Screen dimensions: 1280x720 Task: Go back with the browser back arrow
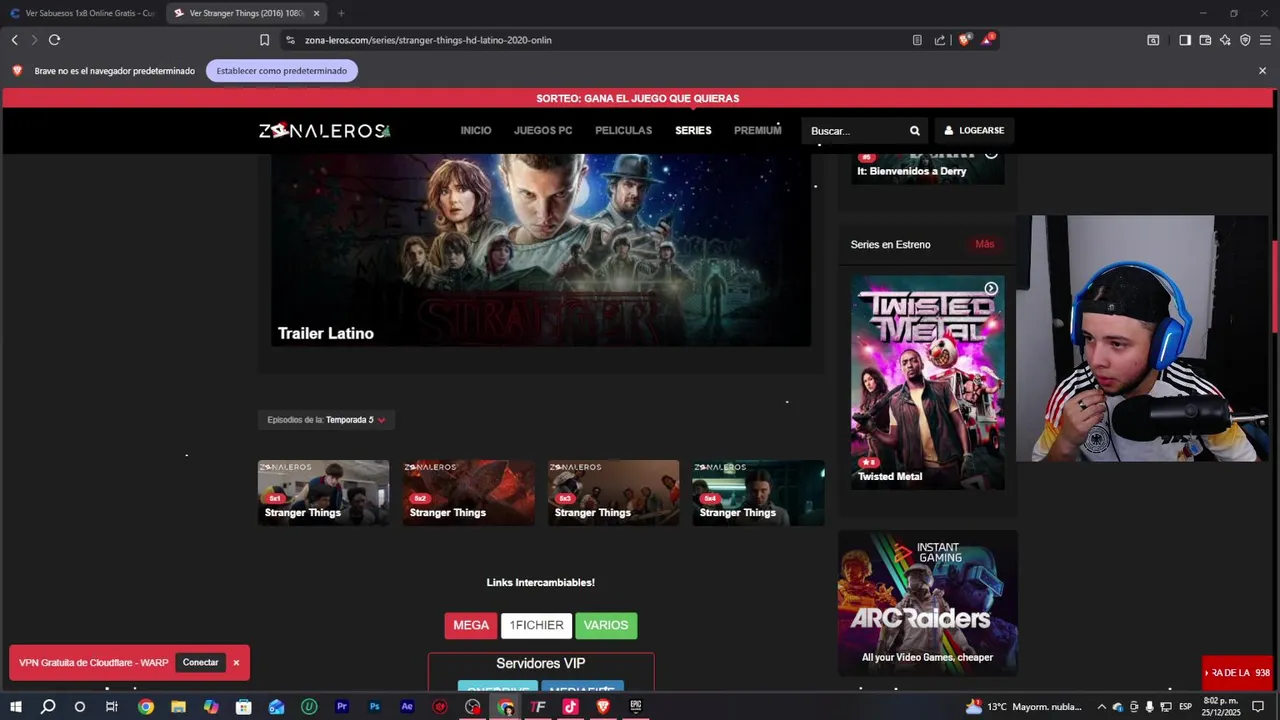click(14, 40)
